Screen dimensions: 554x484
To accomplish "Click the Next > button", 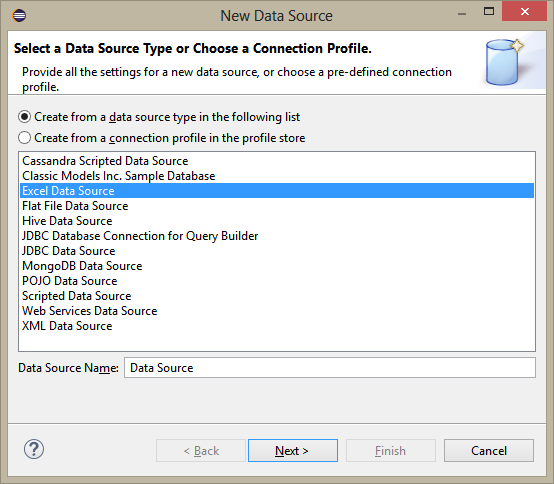I will point(293,451).
